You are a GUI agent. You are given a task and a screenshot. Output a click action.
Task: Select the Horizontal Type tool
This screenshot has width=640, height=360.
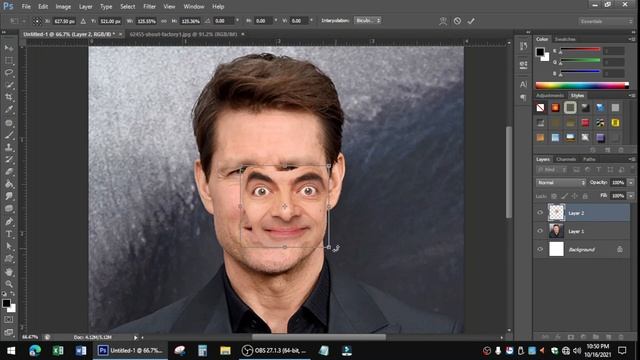(x=9, y=234)
